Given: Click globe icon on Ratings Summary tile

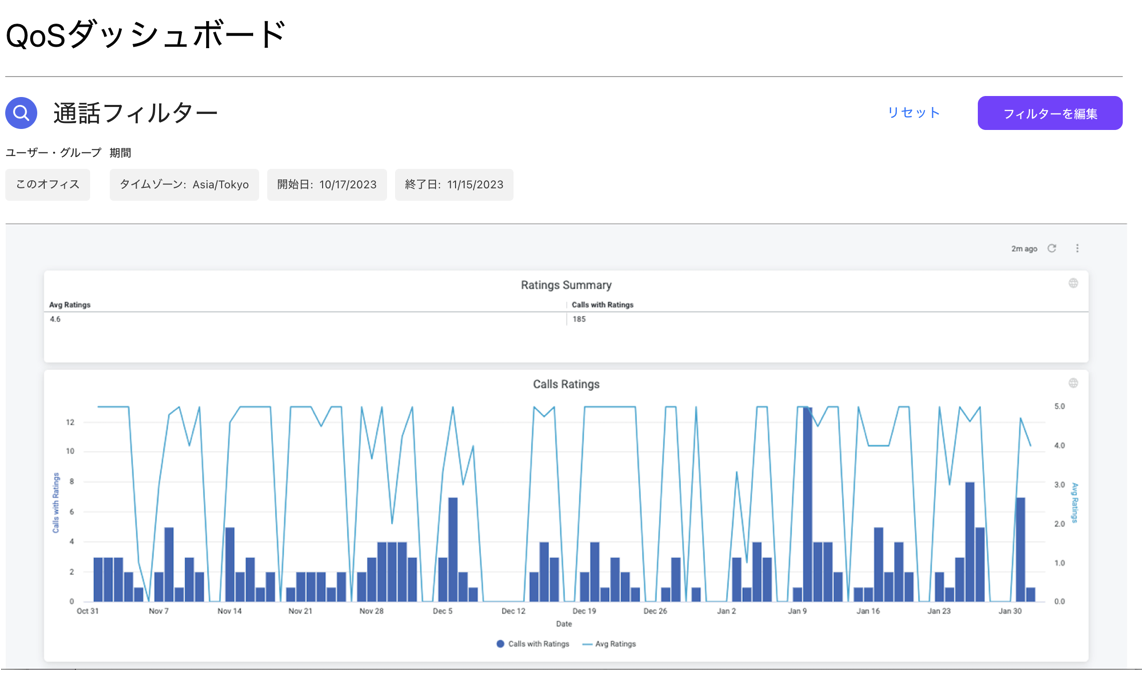Looking at the screenshot, I should (1073, 283).
